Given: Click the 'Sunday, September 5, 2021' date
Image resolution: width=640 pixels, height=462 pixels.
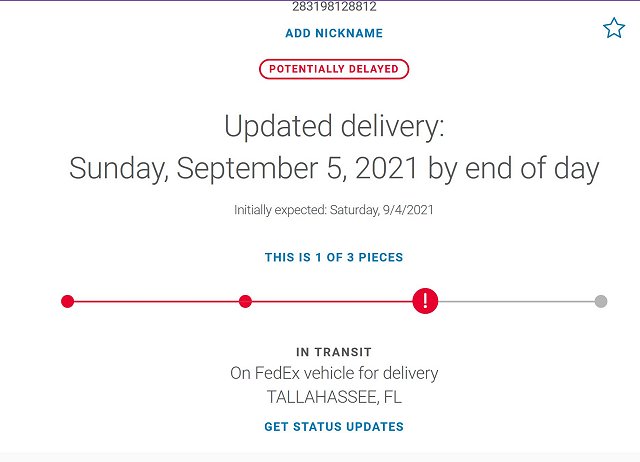Looking at the screenshot, I should pos(244,168).
